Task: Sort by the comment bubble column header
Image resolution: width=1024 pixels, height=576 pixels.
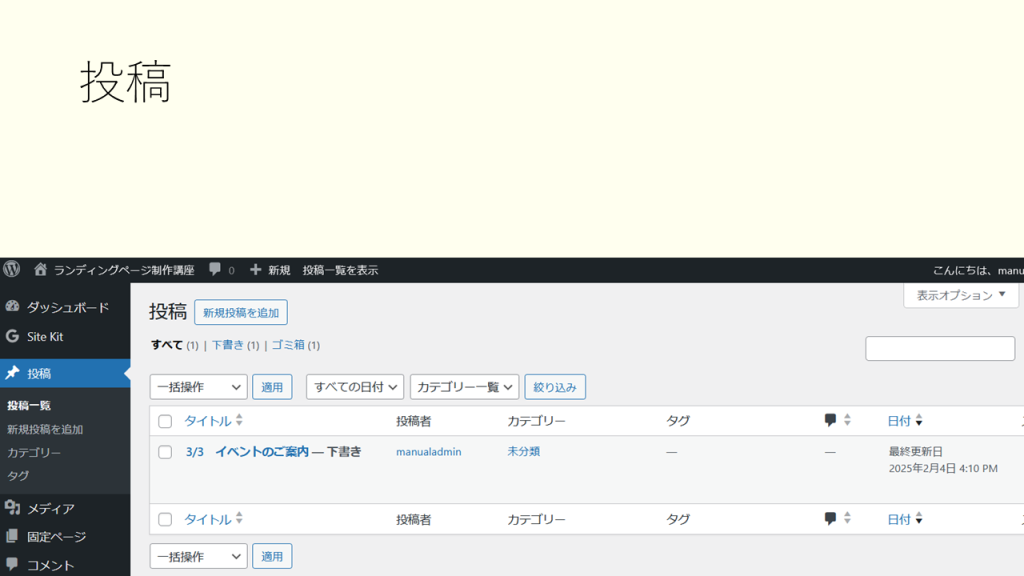Action: pos(831,421)
